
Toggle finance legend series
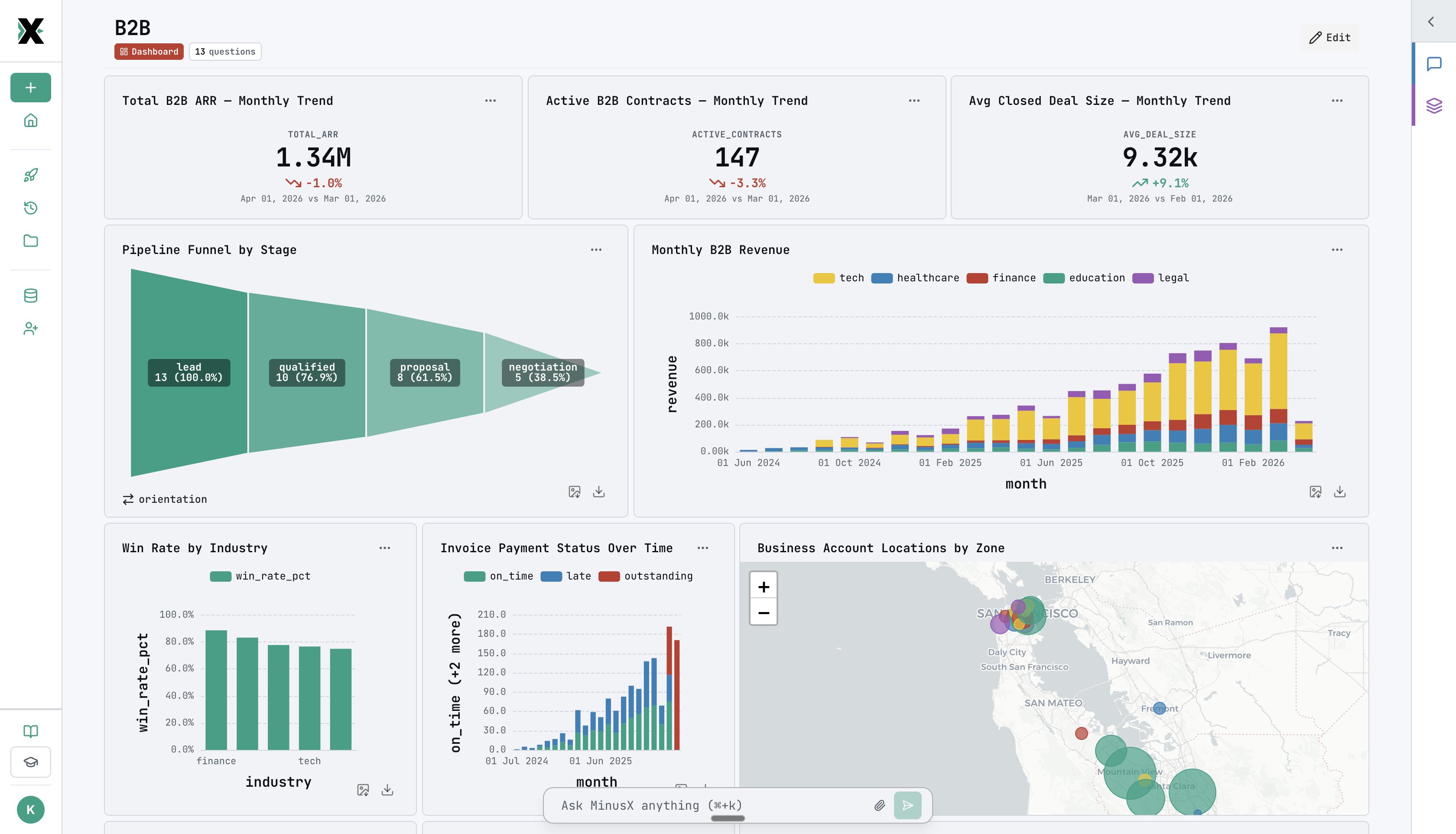1001,278
